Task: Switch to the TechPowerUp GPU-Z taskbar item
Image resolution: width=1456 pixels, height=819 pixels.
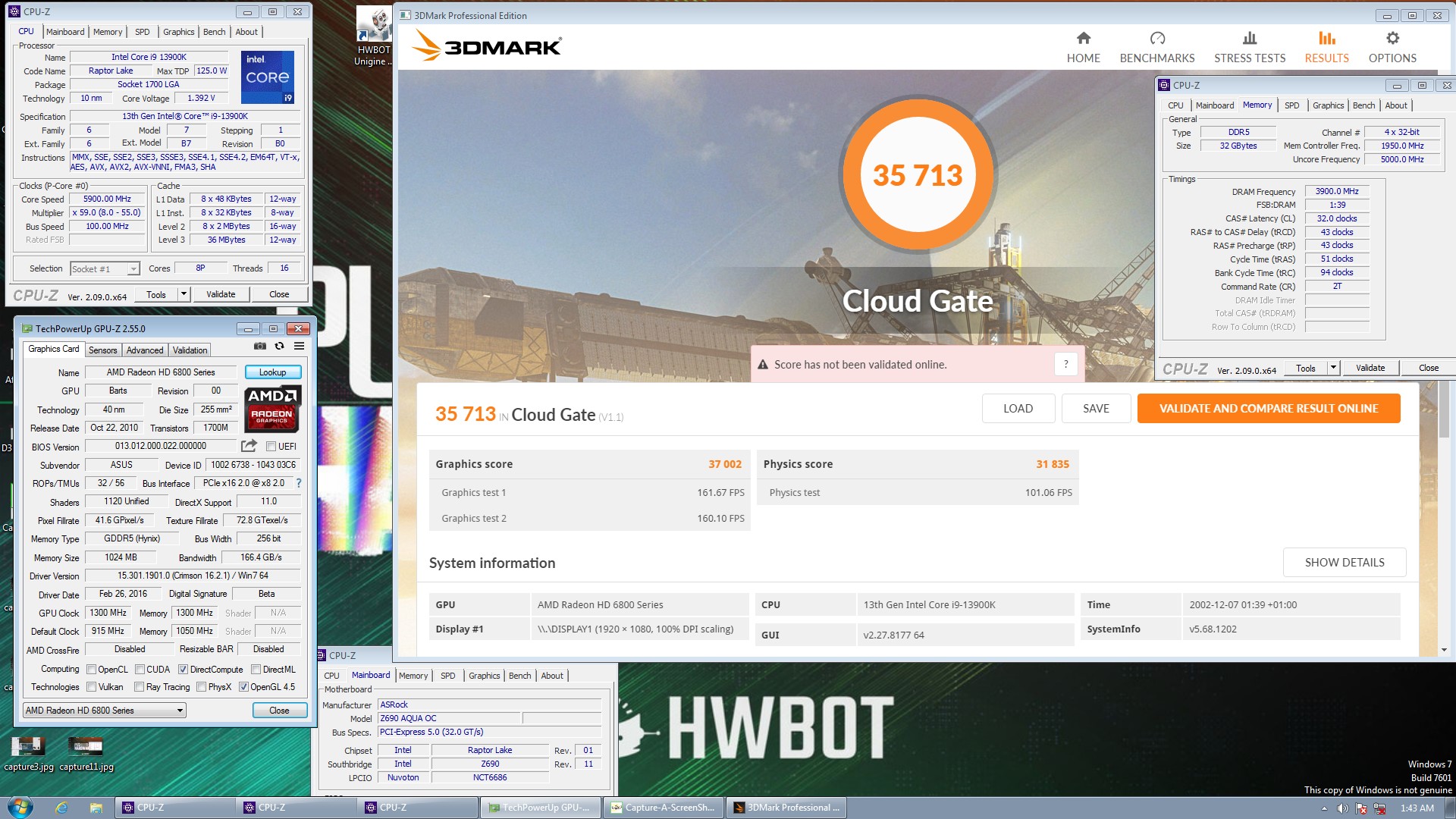Action: 540,808
